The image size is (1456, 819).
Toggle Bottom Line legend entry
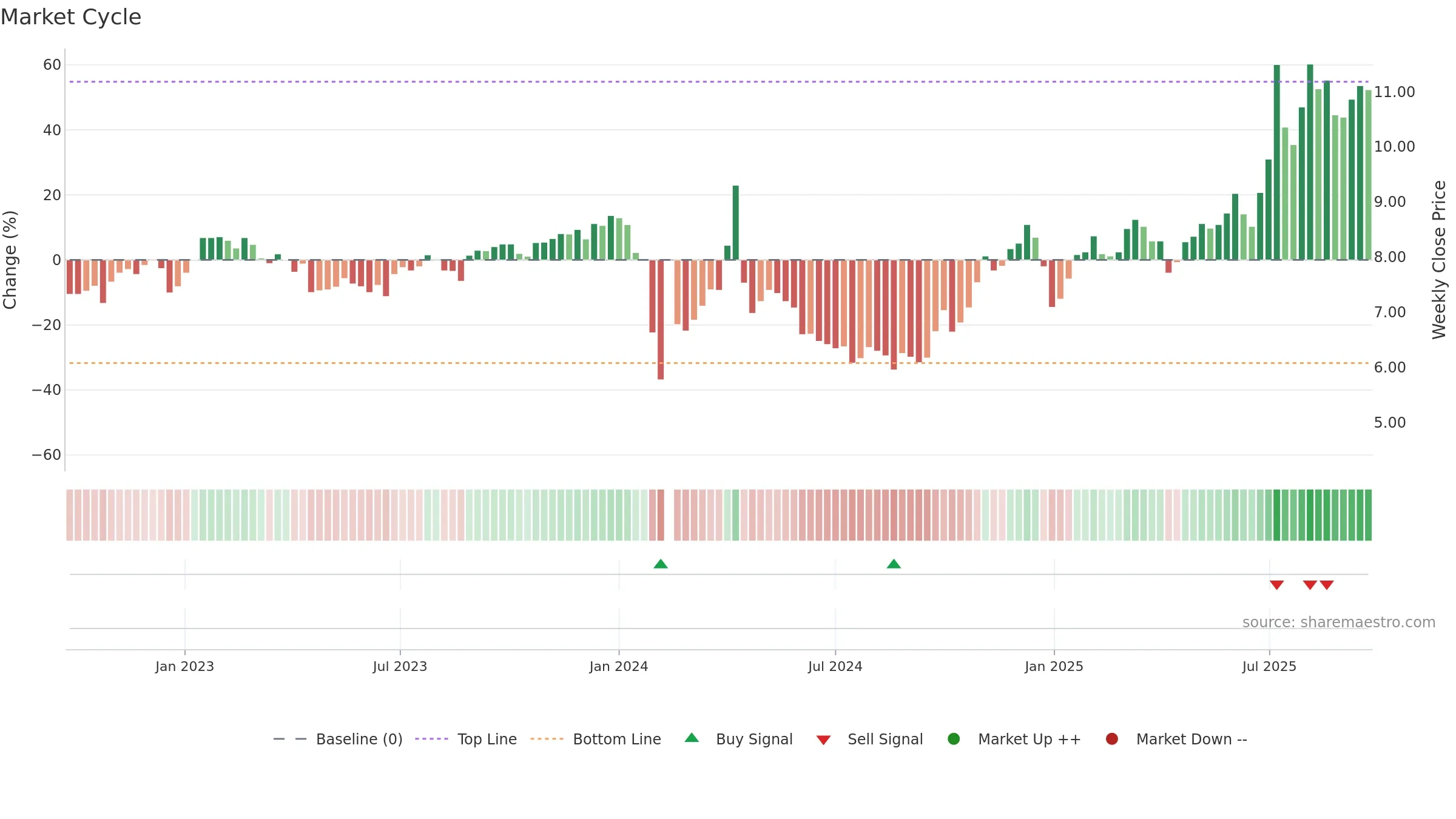(x=596, y=739)
